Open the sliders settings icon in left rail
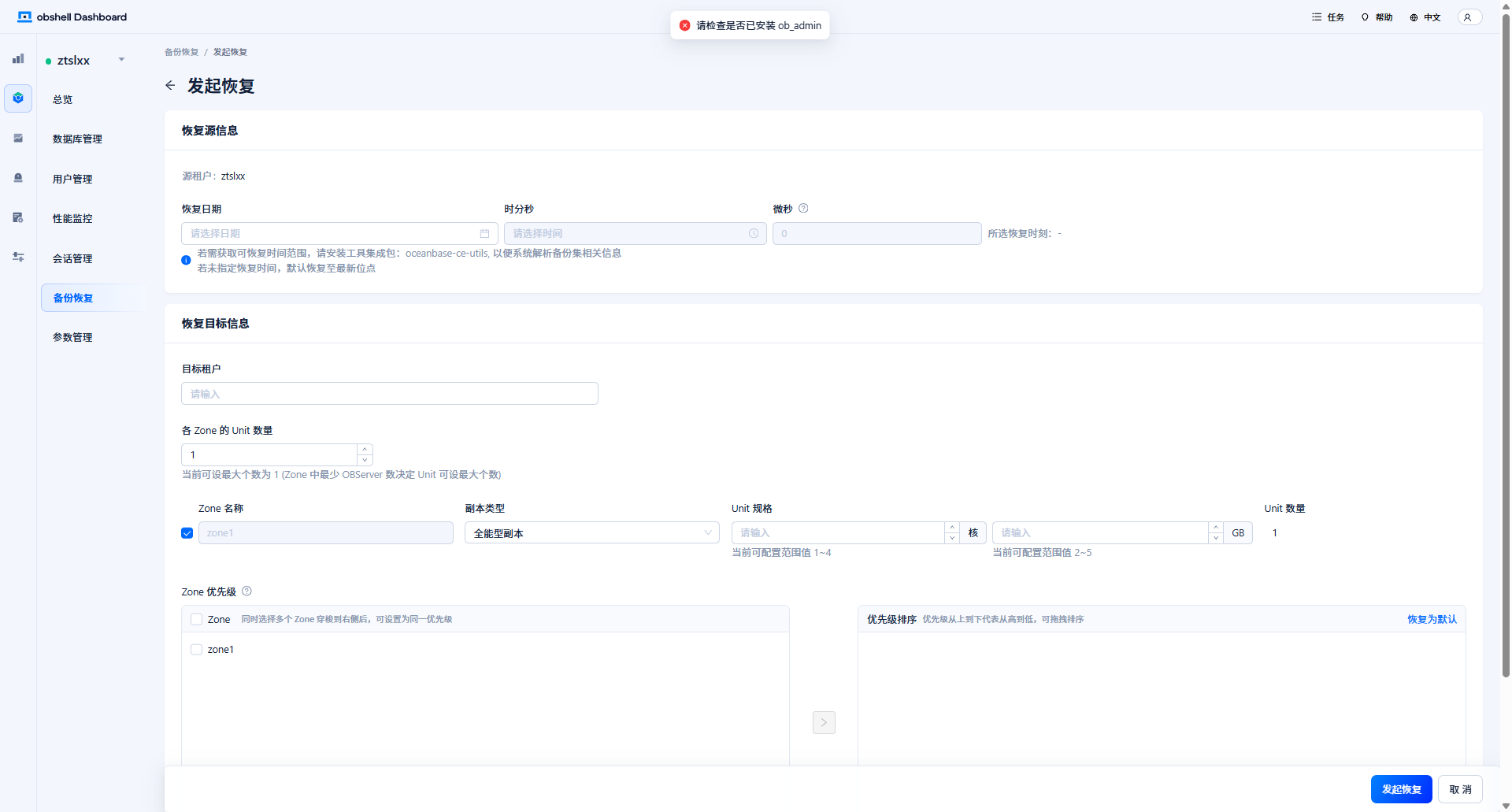The width and height of the screenshot is (1512, 812). click(x=18, y=257)
